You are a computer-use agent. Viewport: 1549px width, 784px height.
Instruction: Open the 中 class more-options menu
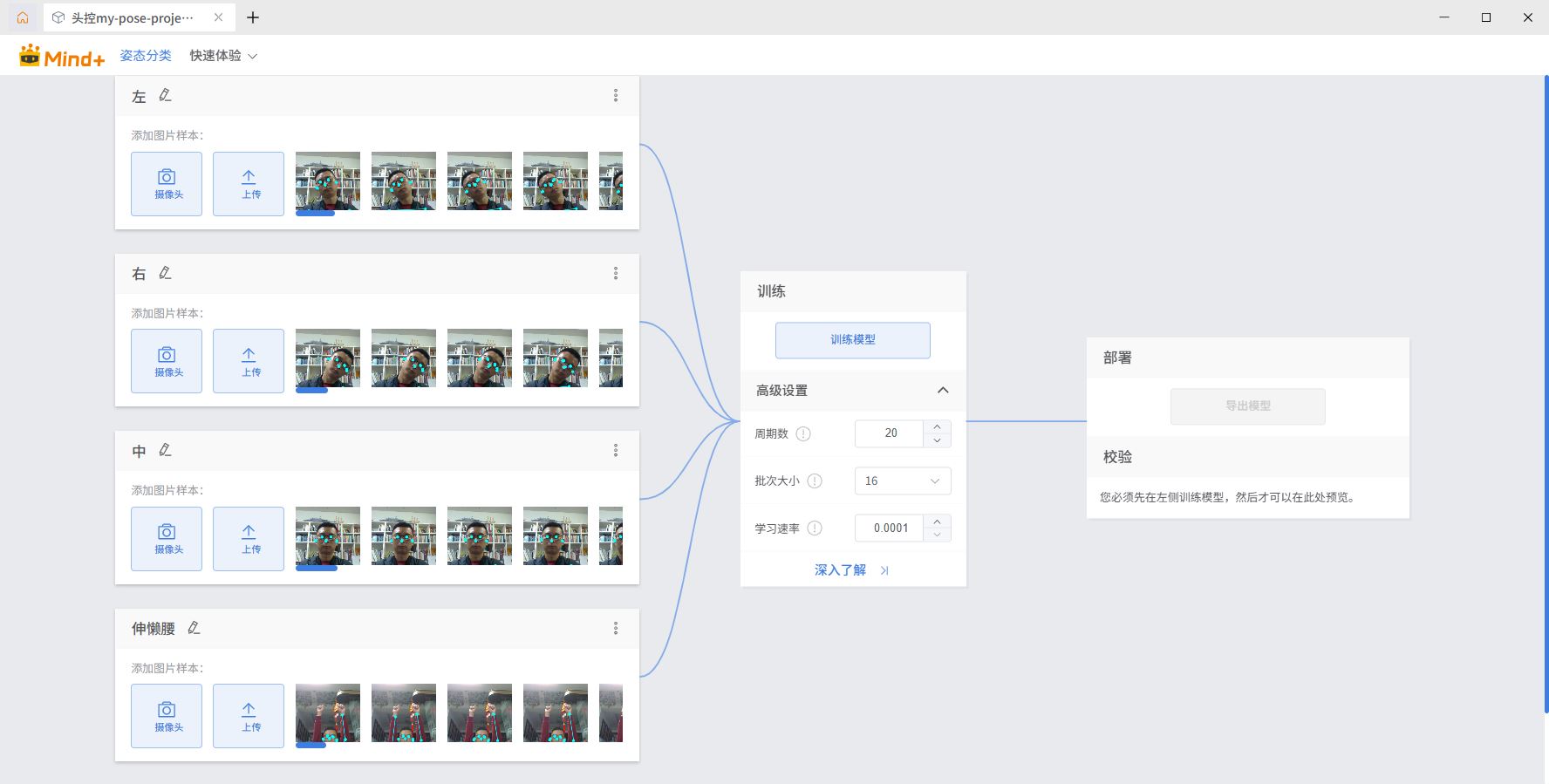(616, 450)
